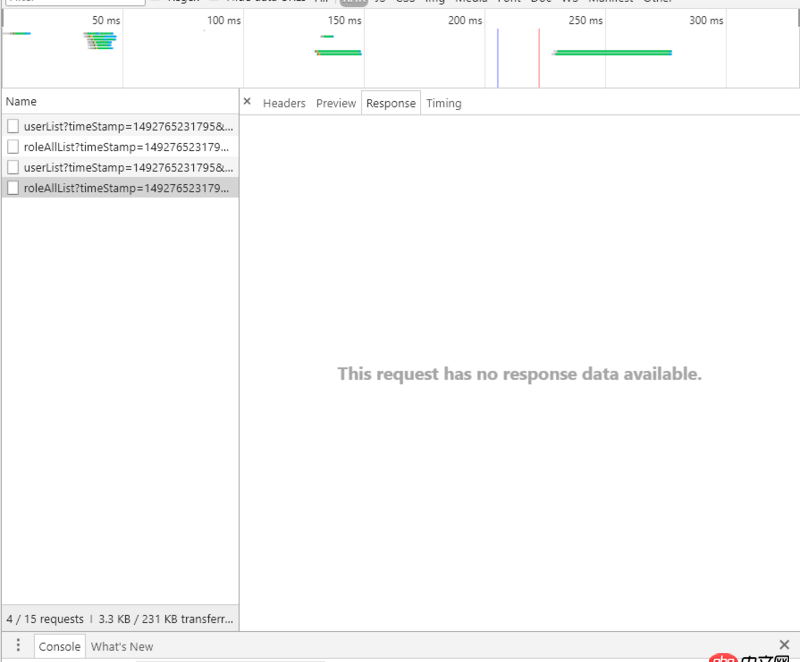Filter by Media requests
Screen dimensions: 800x662
pos(469,2)
